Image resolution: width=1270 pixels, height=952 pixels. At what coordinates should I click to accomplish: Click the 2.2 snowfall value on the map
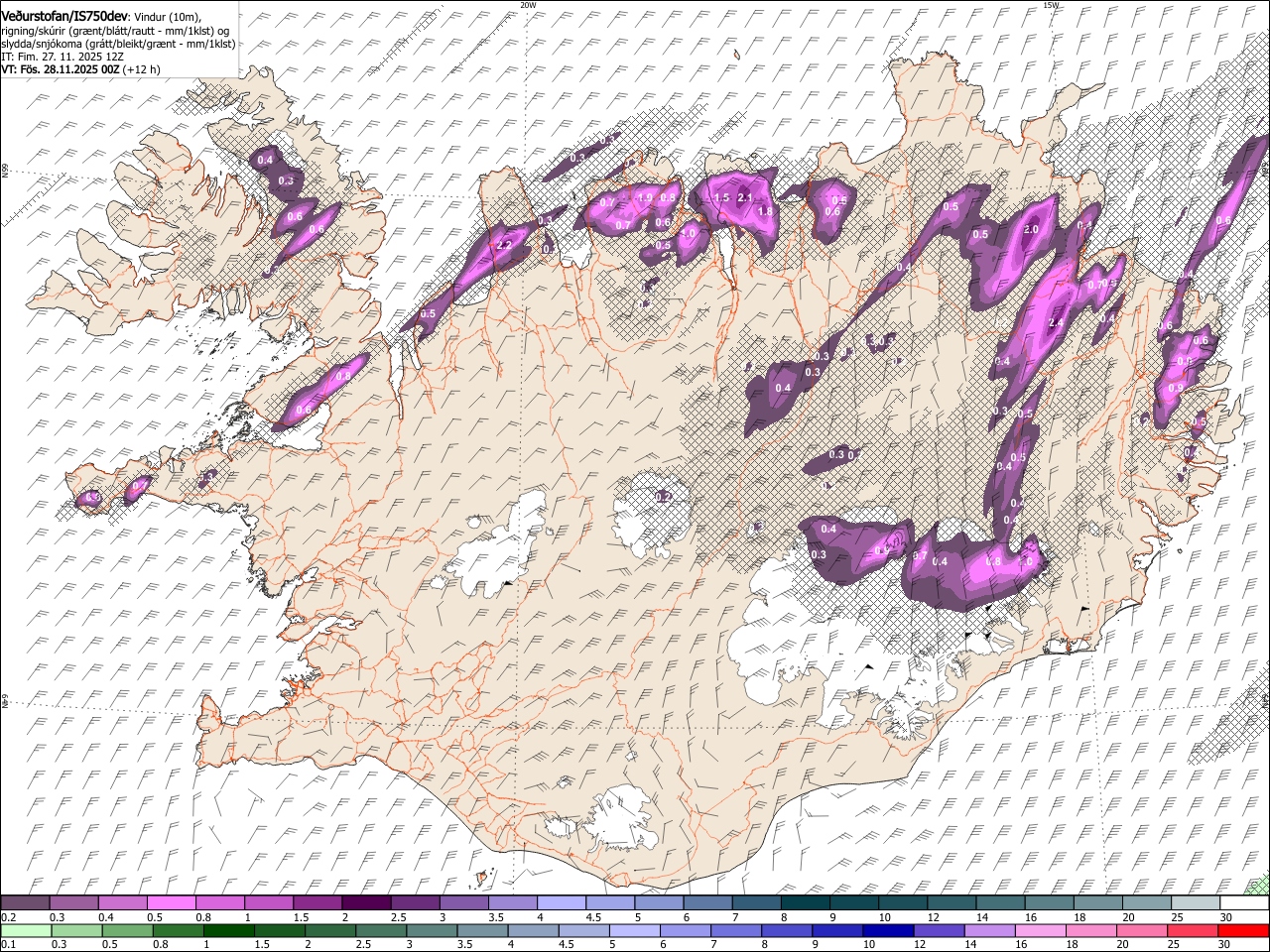pos(503,245)
